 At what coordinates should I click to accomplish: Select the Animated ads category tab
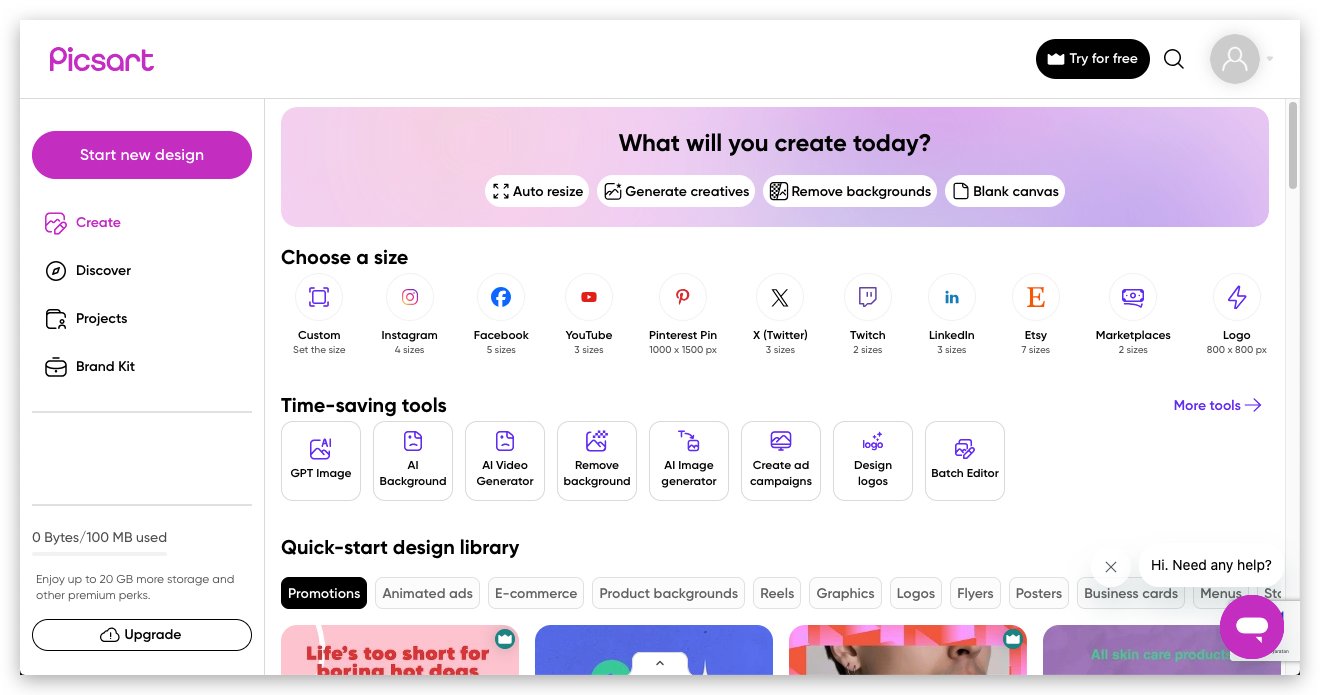click(x=427, y=593)
